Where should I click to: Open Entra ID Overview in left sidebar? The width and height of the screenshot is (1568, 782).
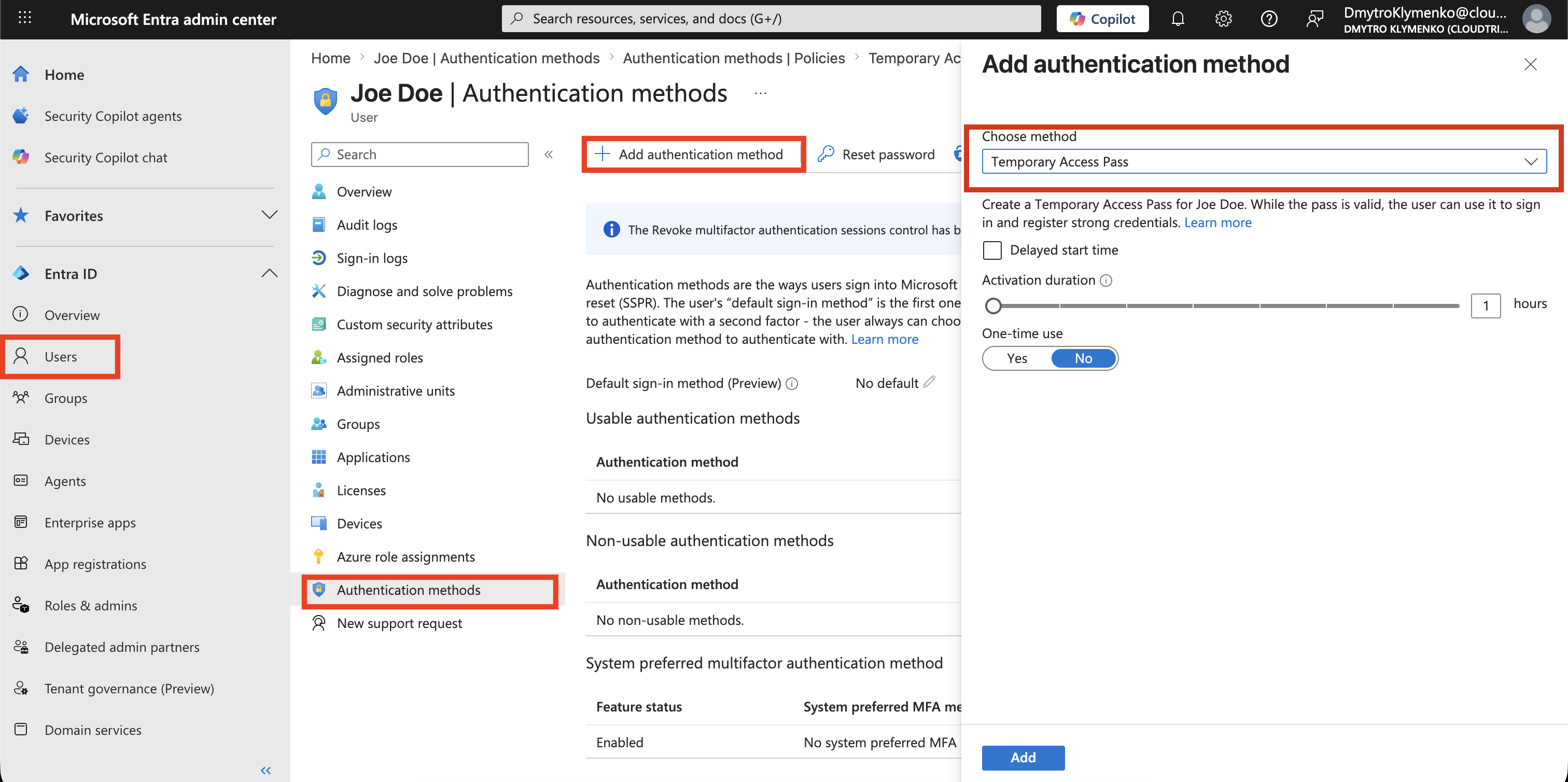click(72, 315)
